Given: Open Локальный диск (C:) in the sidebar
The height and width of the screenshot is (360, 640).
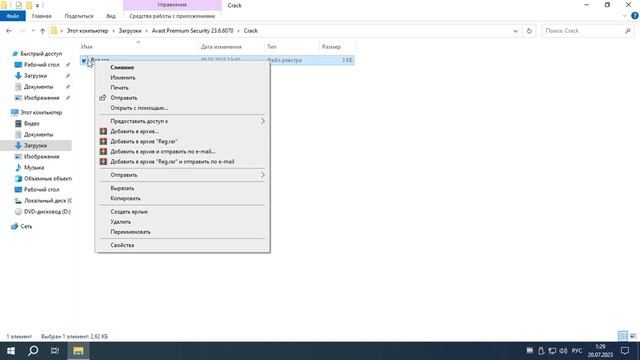Looking at the screenshot, I should tap(48, 201).
